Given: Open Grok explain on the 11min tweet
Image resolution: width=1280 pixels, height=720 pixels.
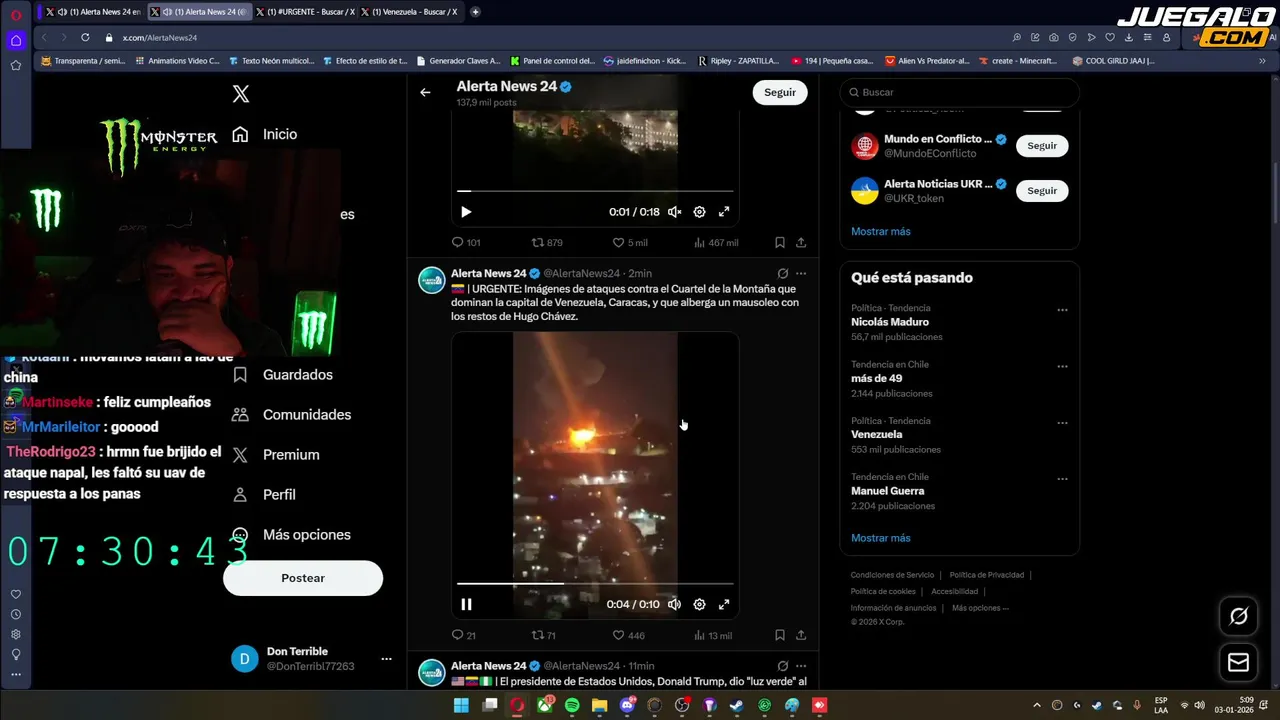Looking at the screenshot, I should tap(783, 666).
